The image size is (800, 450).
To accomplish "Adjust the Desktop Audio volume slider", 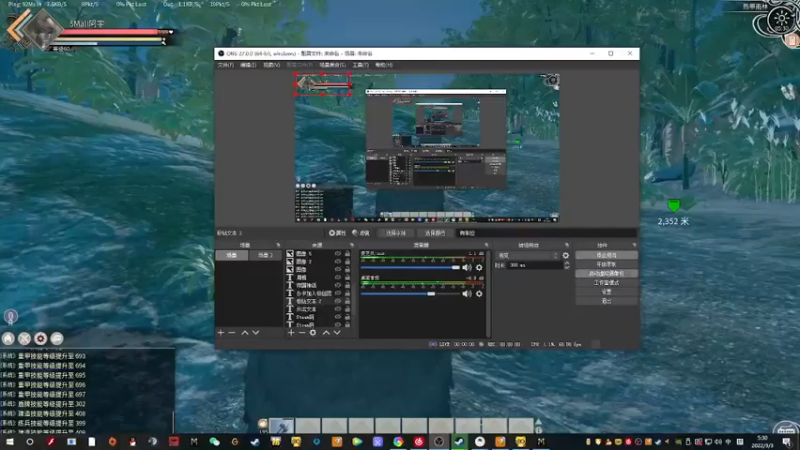I will [x=411, y=294].
